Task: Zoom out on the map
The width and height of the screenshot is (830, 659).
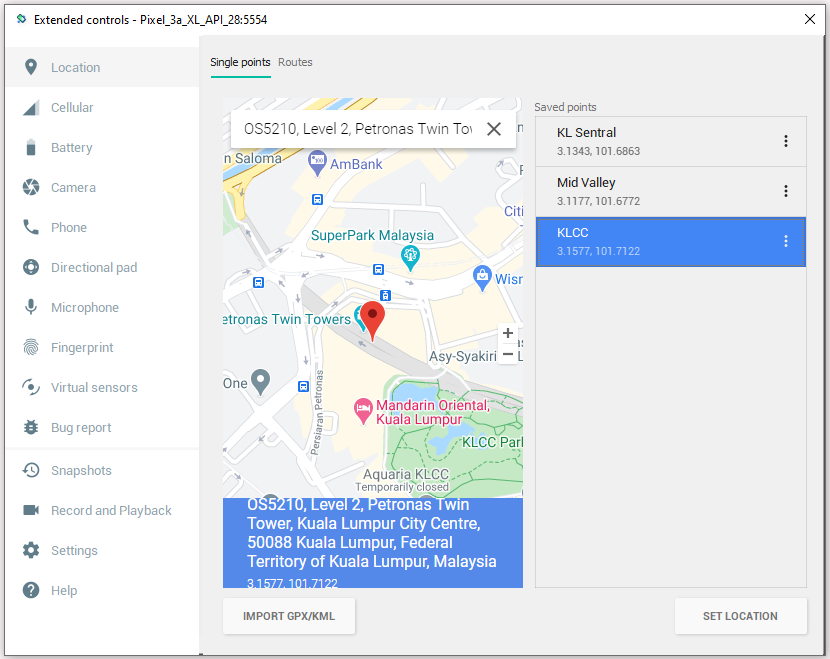Action: pyautogui.click(x=508, y=354)
